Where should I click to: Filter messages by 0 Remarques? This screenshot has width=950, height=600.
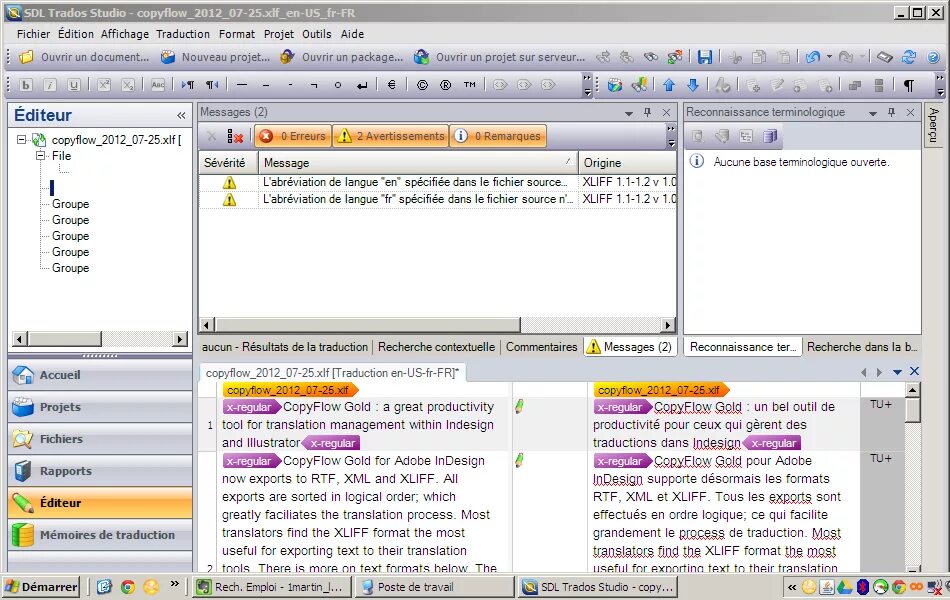coord(498,136)
